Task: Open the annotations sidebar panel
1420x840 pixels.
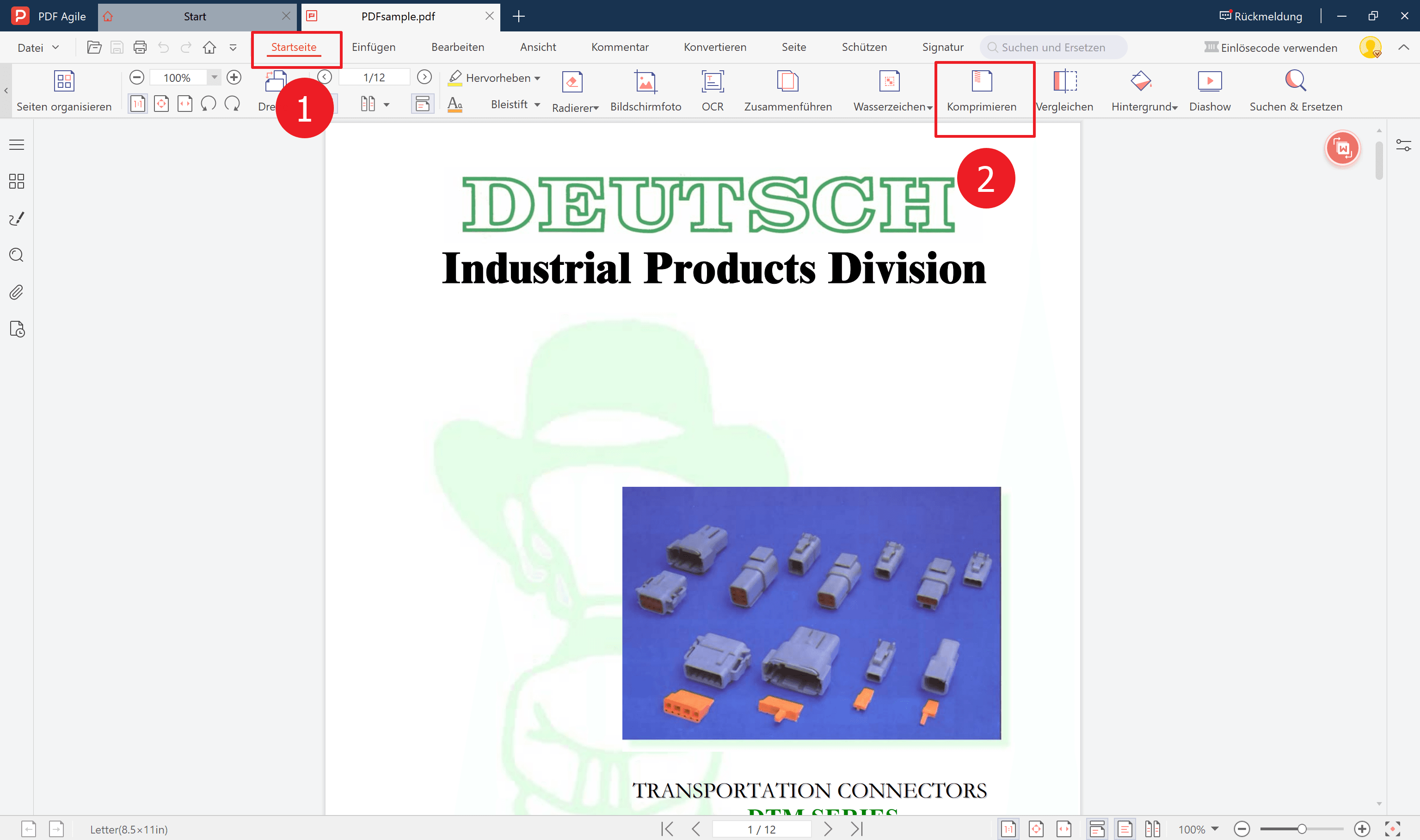Action: pos(16,219)
